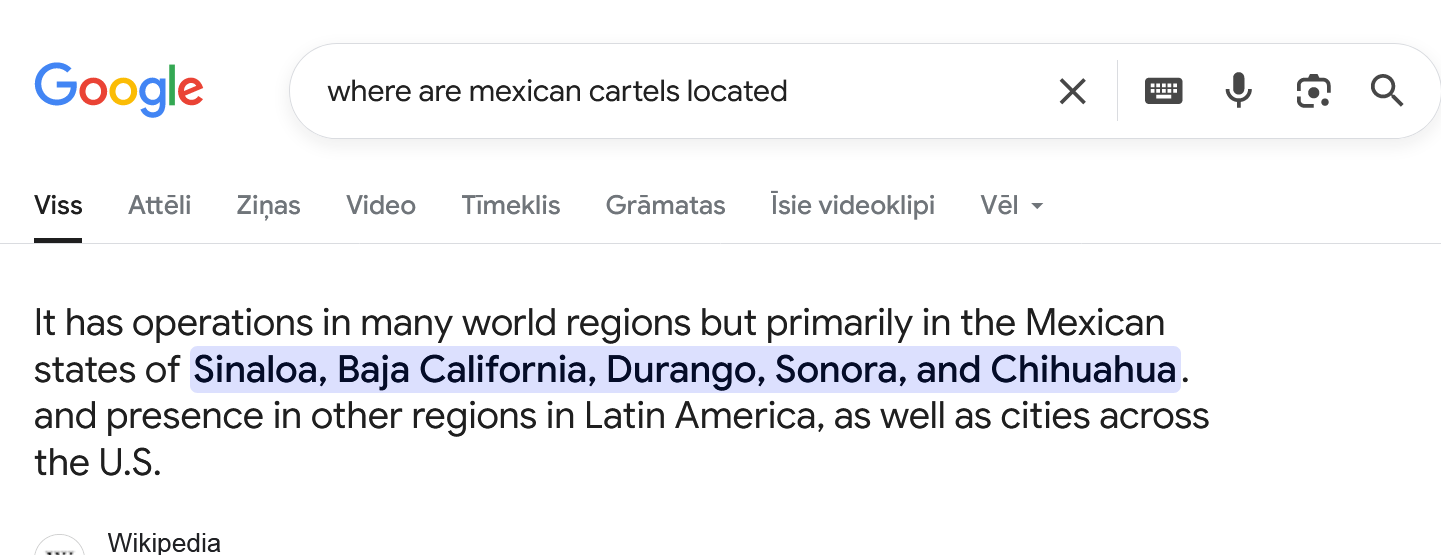The image size is (1441, 555).
Task: Select the Viss results tab
Action: [58, 206]
